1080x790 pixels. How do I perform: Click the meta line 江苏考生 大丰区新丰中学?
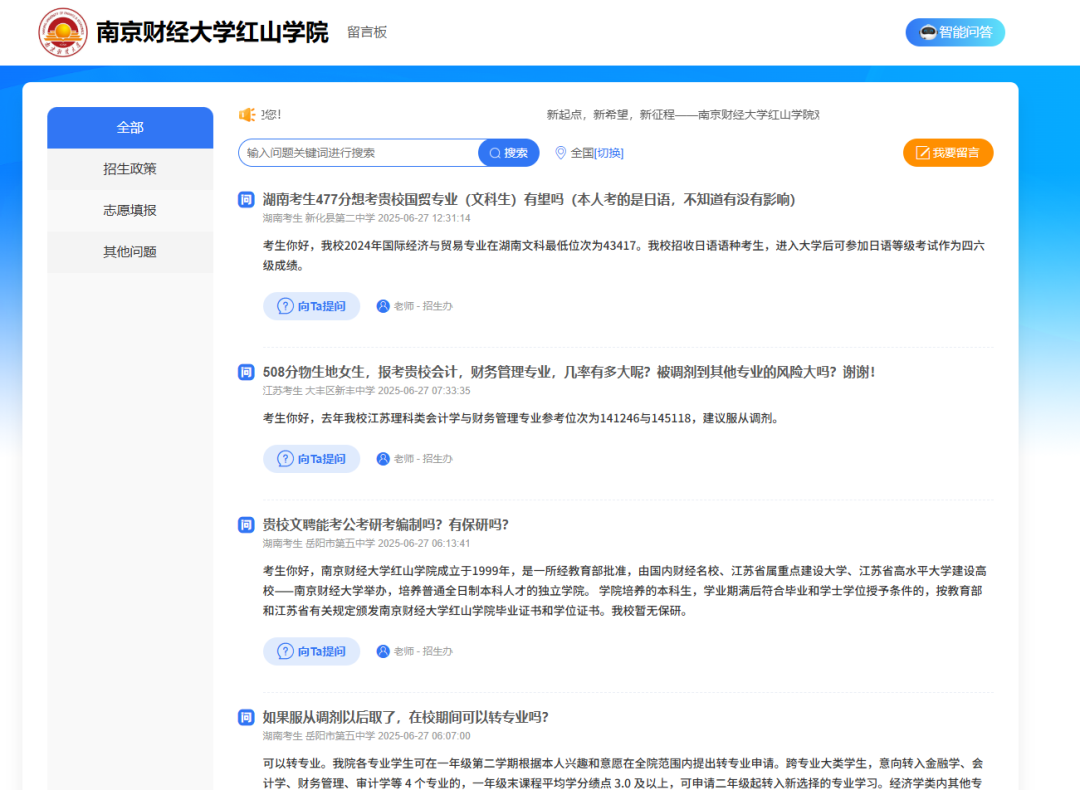(x=319, y=391)
